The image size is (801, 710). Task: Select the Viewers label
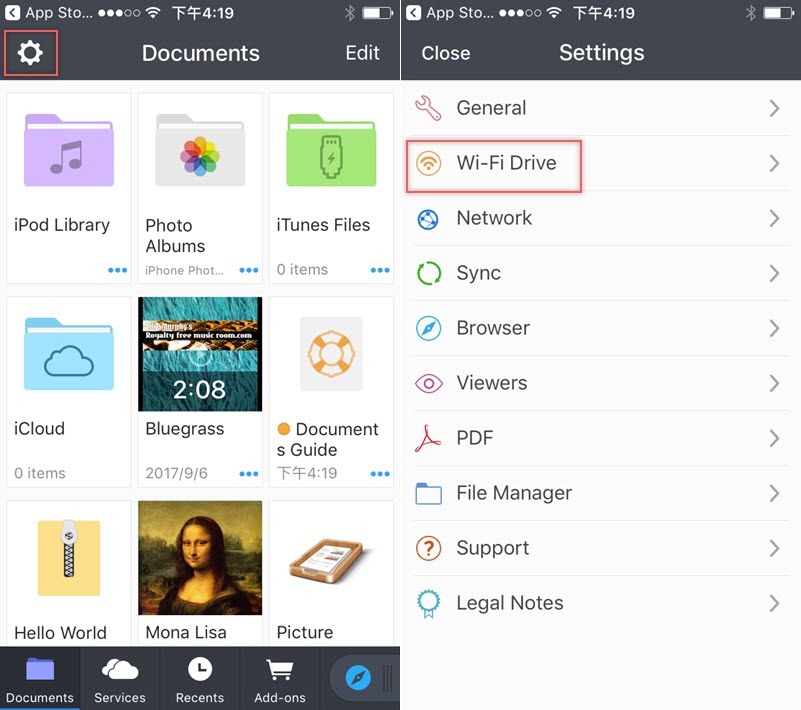point(491,383)
